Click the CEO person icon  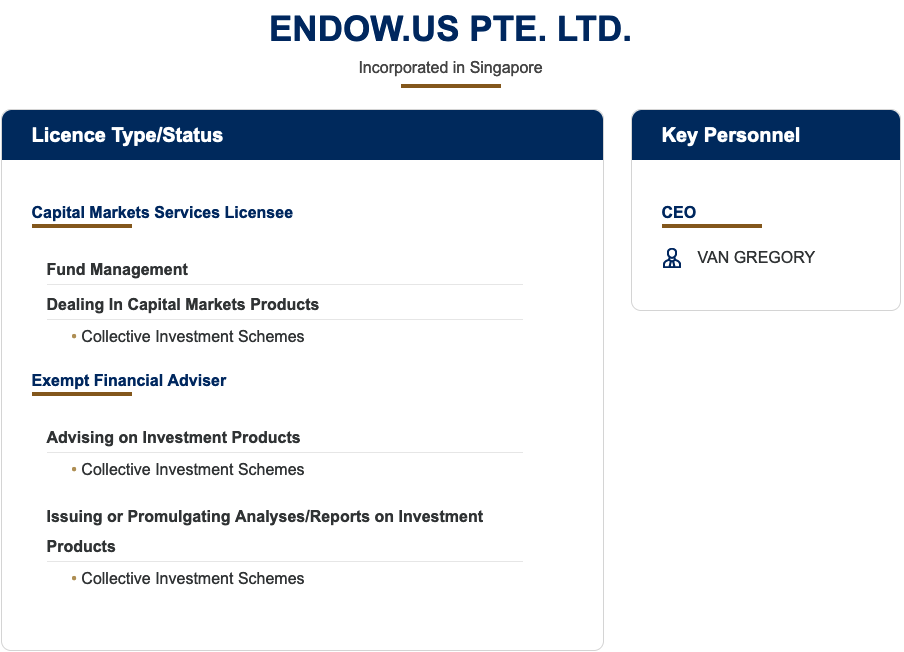[x=672, y=258]
